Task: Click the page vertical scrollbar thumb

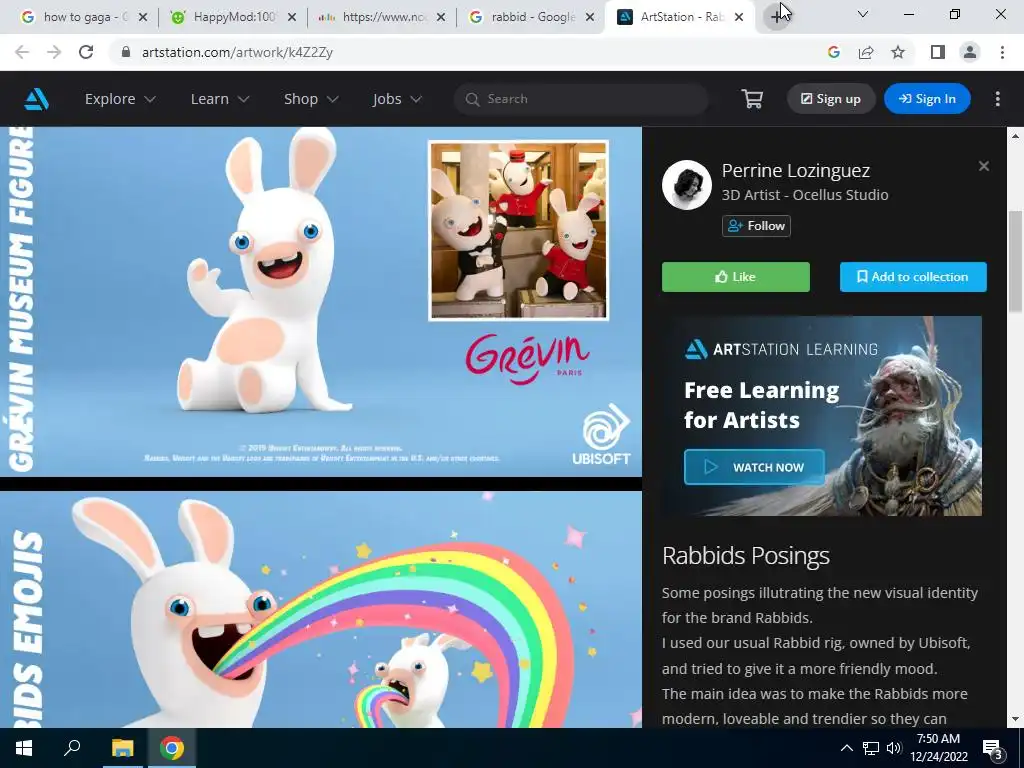Action: pos(1016,262)
